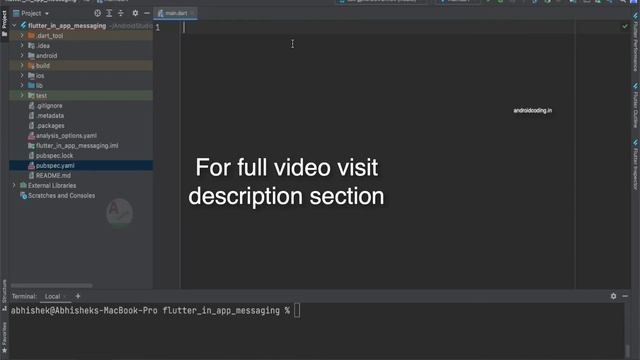This screenshot has height=360, width=640.
Task: Click the Expand All icon in Project panel
Action: 109,13
